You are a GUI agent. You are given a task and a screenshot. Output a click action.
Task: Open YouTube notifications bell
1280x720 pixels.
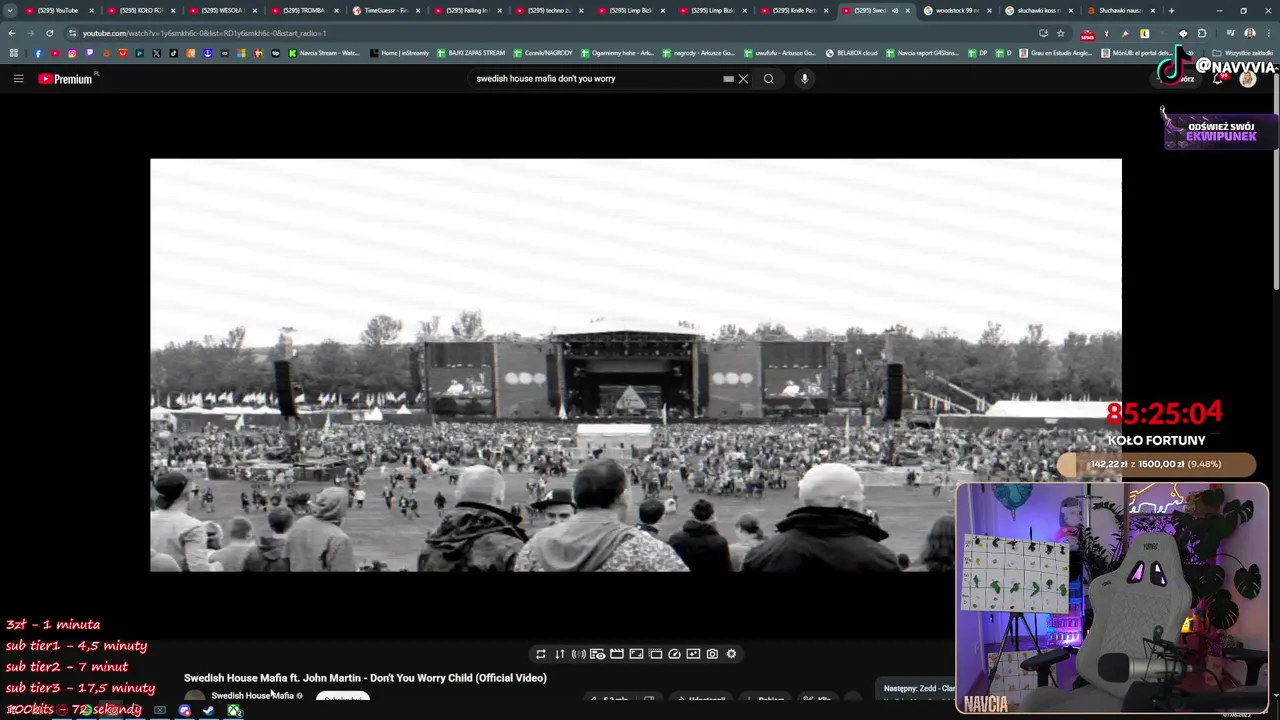tap(1218, 79)
